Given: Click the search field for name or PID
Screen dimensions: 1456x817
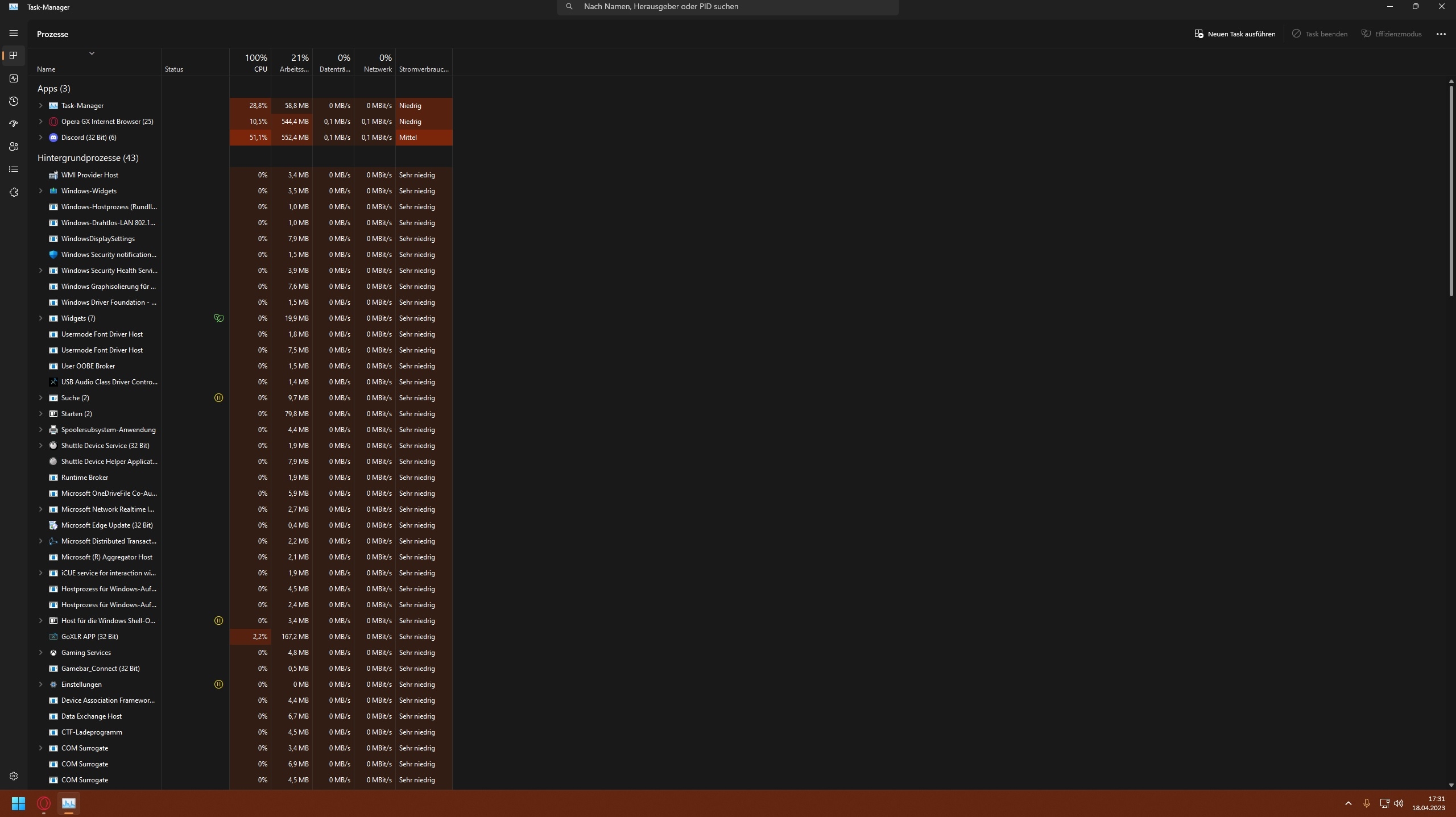Looking at the screenshot, I should [728, 7].
